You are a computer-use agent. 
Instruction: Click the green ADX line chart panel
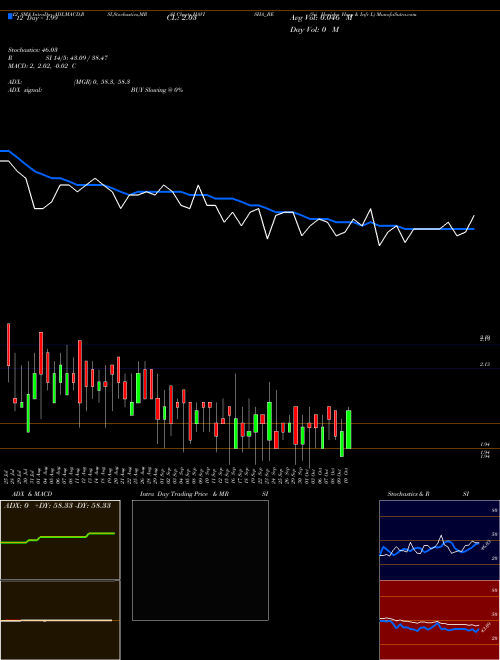click(60, 540)
